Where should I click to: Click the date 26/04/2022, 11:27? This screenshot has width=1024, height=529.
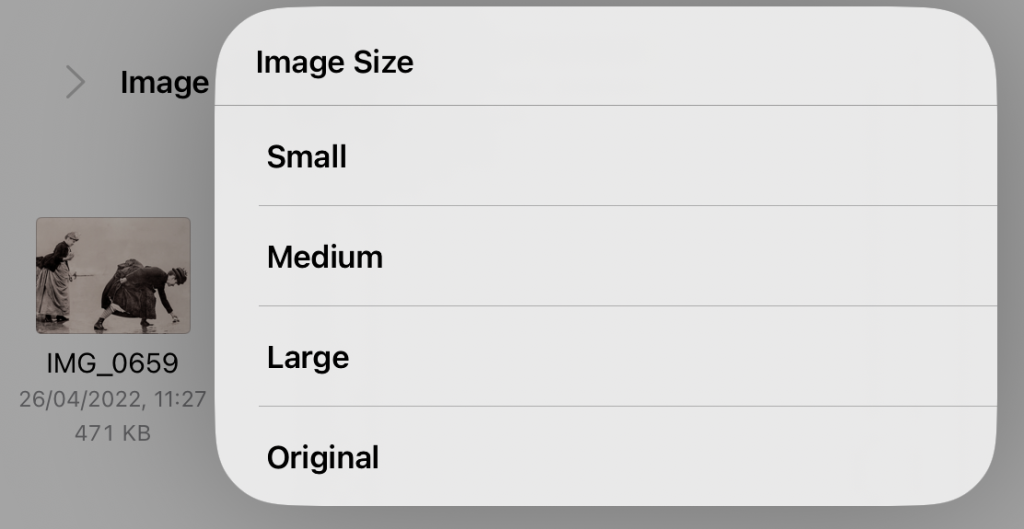coord(112,399)
